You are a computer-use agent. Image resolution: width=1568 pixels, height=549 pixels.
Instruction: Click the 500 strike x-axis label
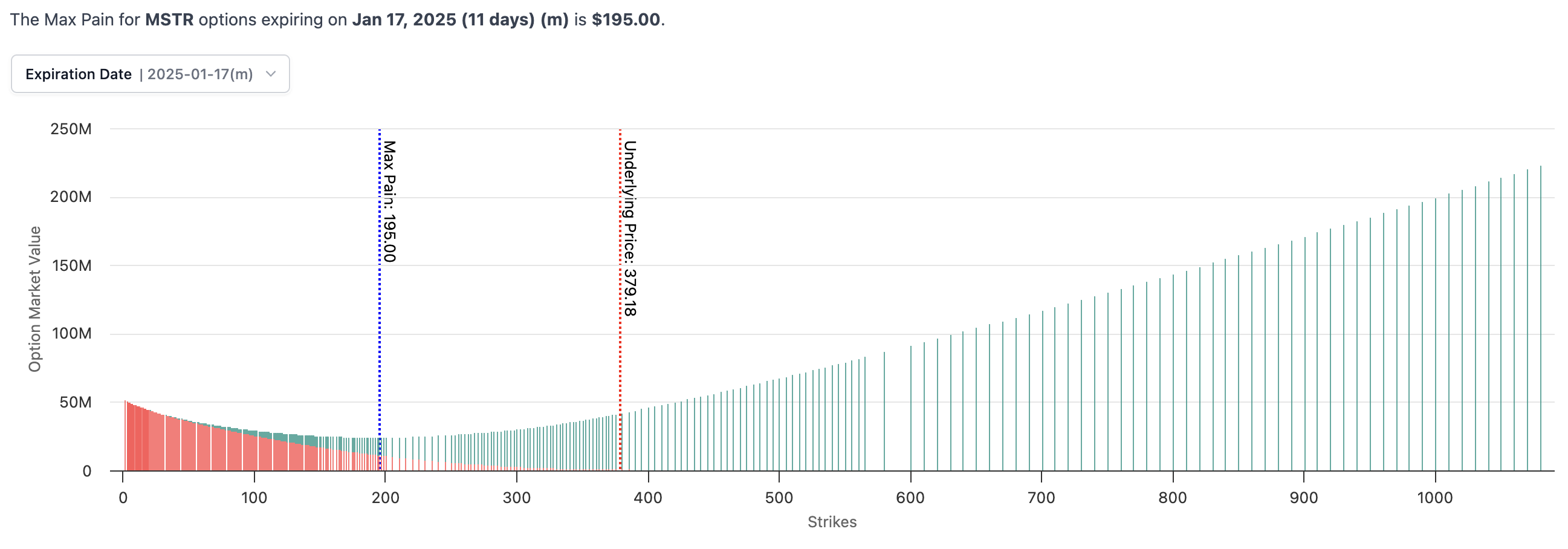click(779, 498)
